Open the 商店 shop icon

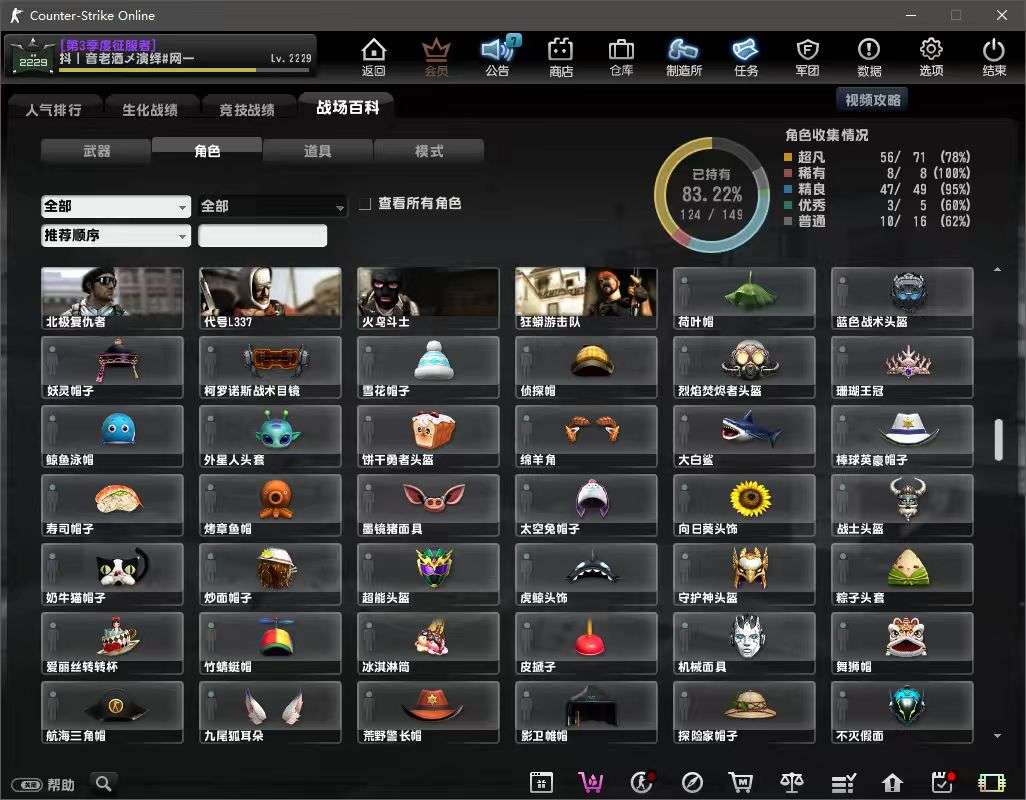tap(561, 57)
